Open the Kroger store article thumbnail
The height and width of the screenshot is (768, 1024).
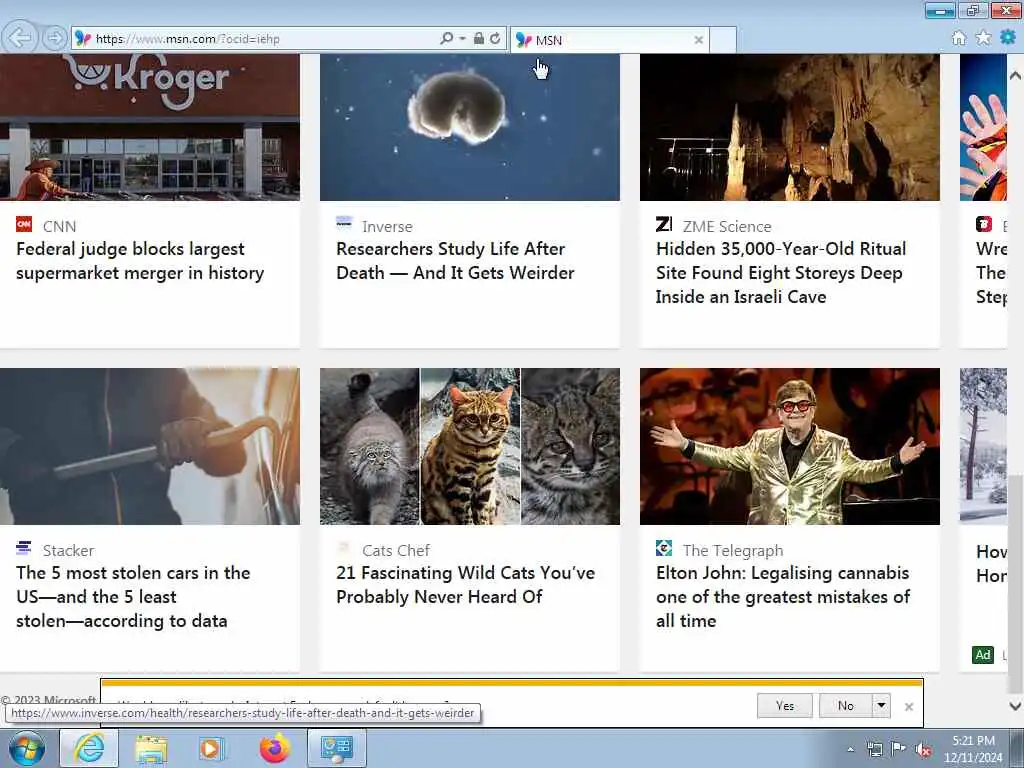pos(150,127)
